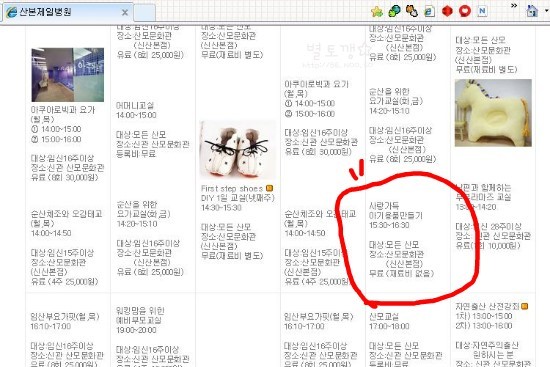Open a new blank tab
550x367 pixels.
[x=145, y=13]
